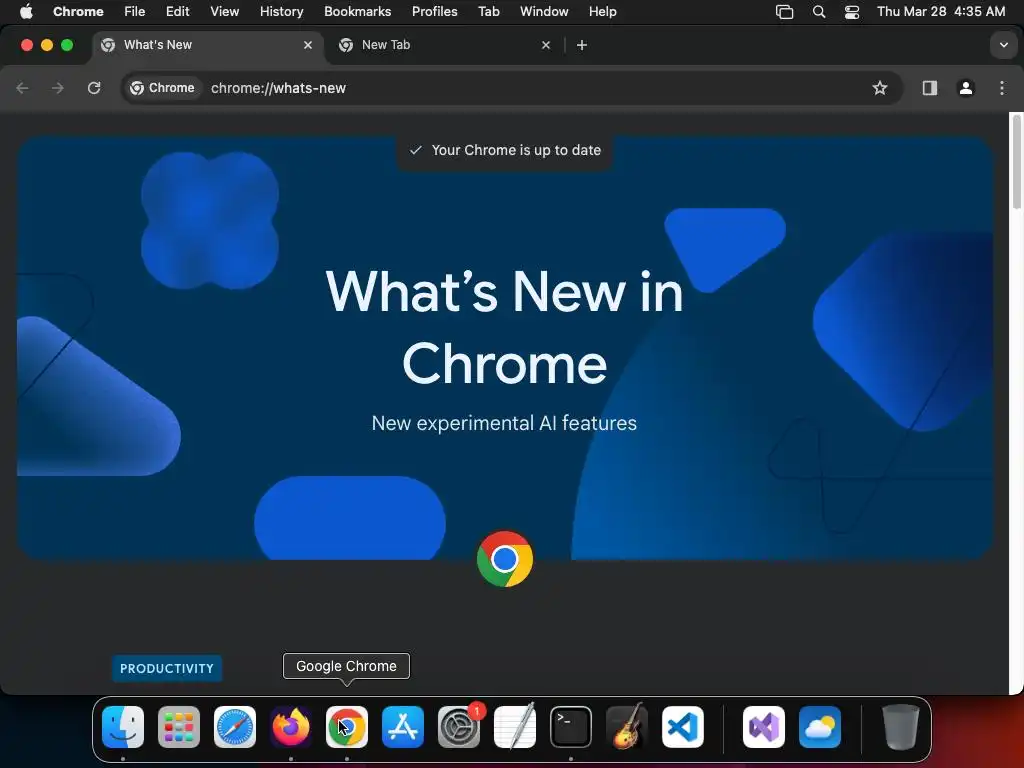Close the What's New tab
The width and height of the screenshot is (1024, 768).
308,45
